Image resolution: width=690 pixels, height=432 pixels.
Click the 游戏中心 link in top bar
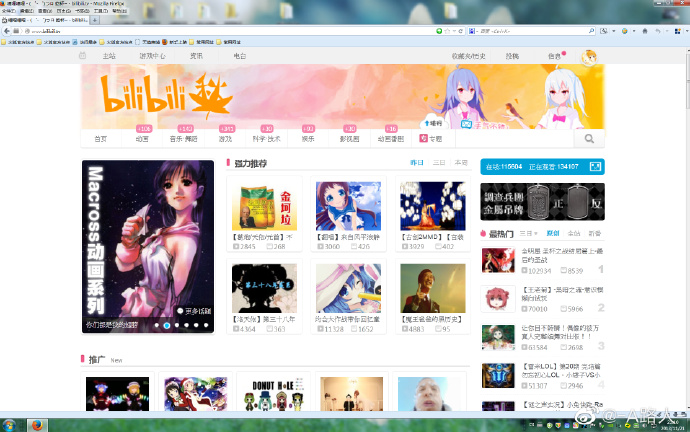[153, 56]
